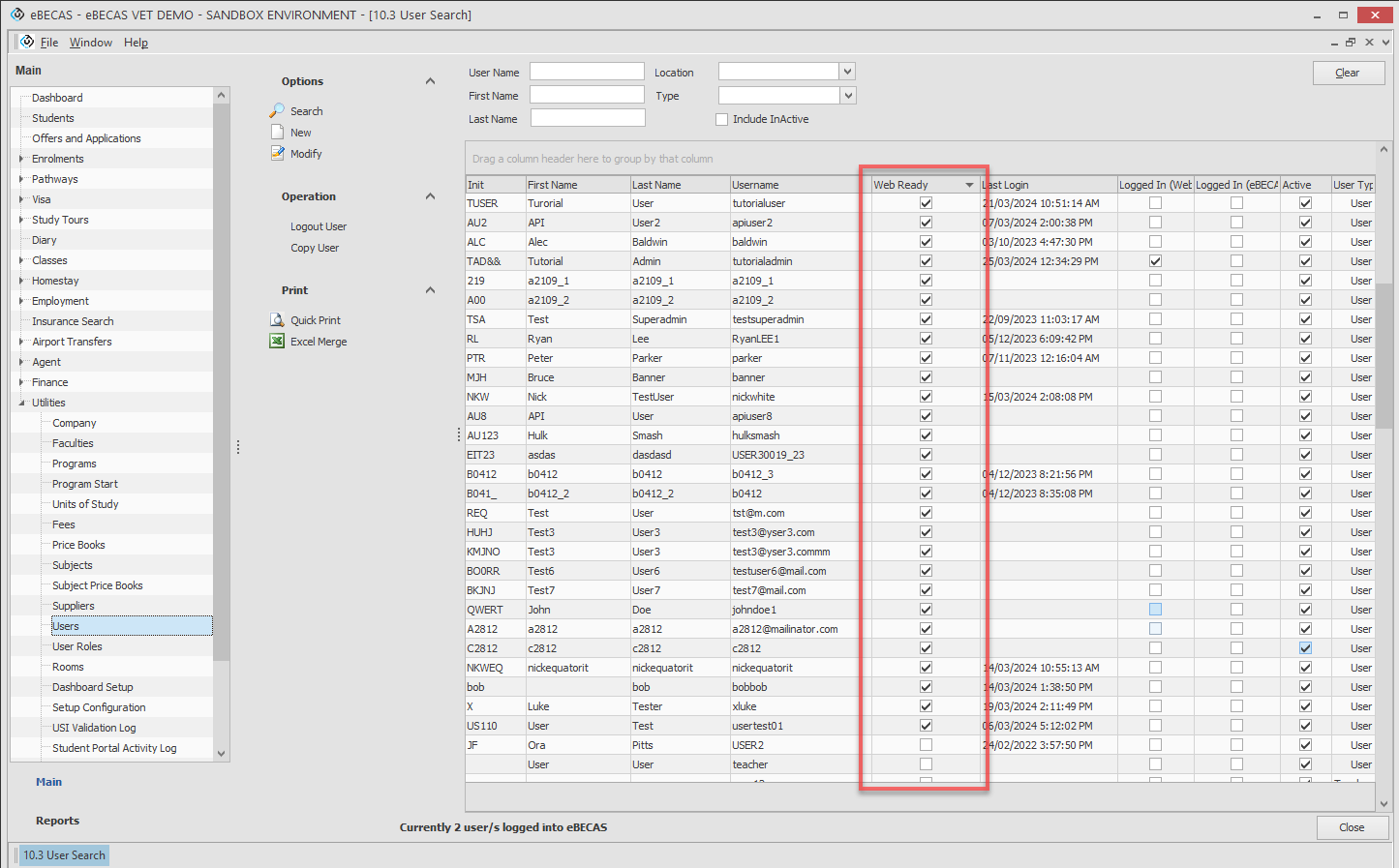Click into the User Name input field

click(587, 72)
